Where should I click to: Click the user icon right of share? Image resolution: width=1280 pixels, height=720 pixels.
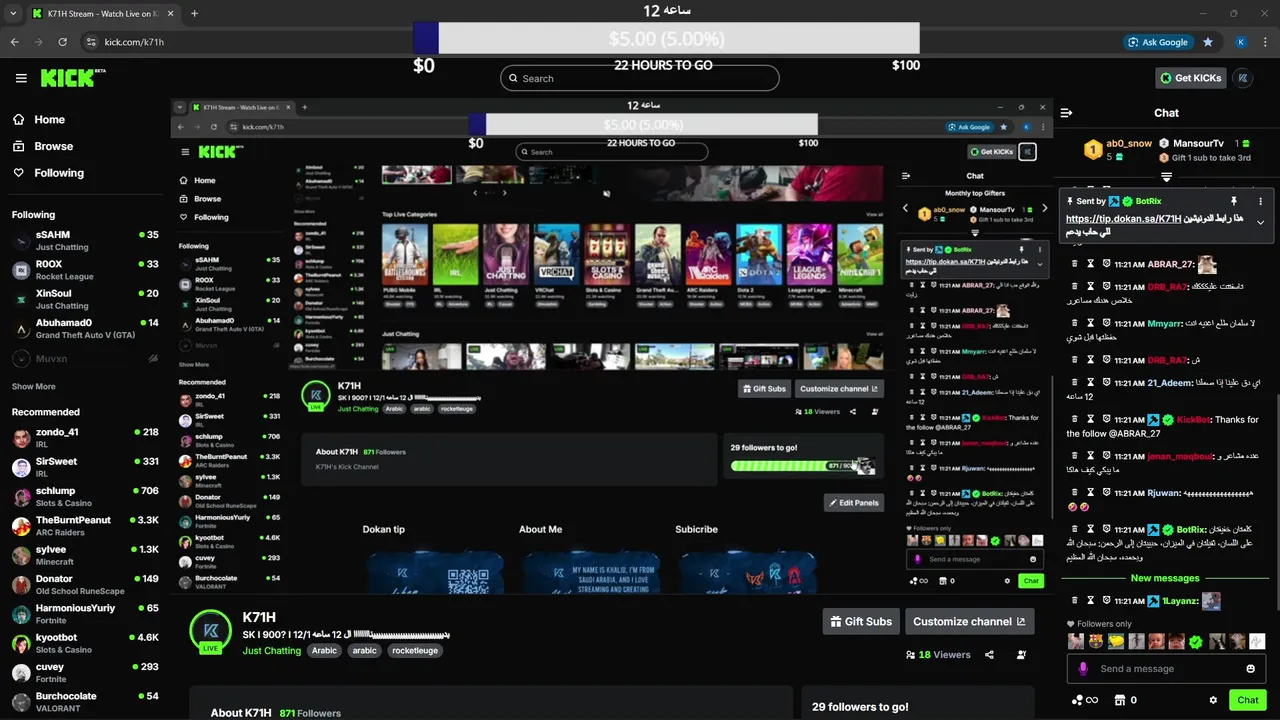pos(1021,655)
